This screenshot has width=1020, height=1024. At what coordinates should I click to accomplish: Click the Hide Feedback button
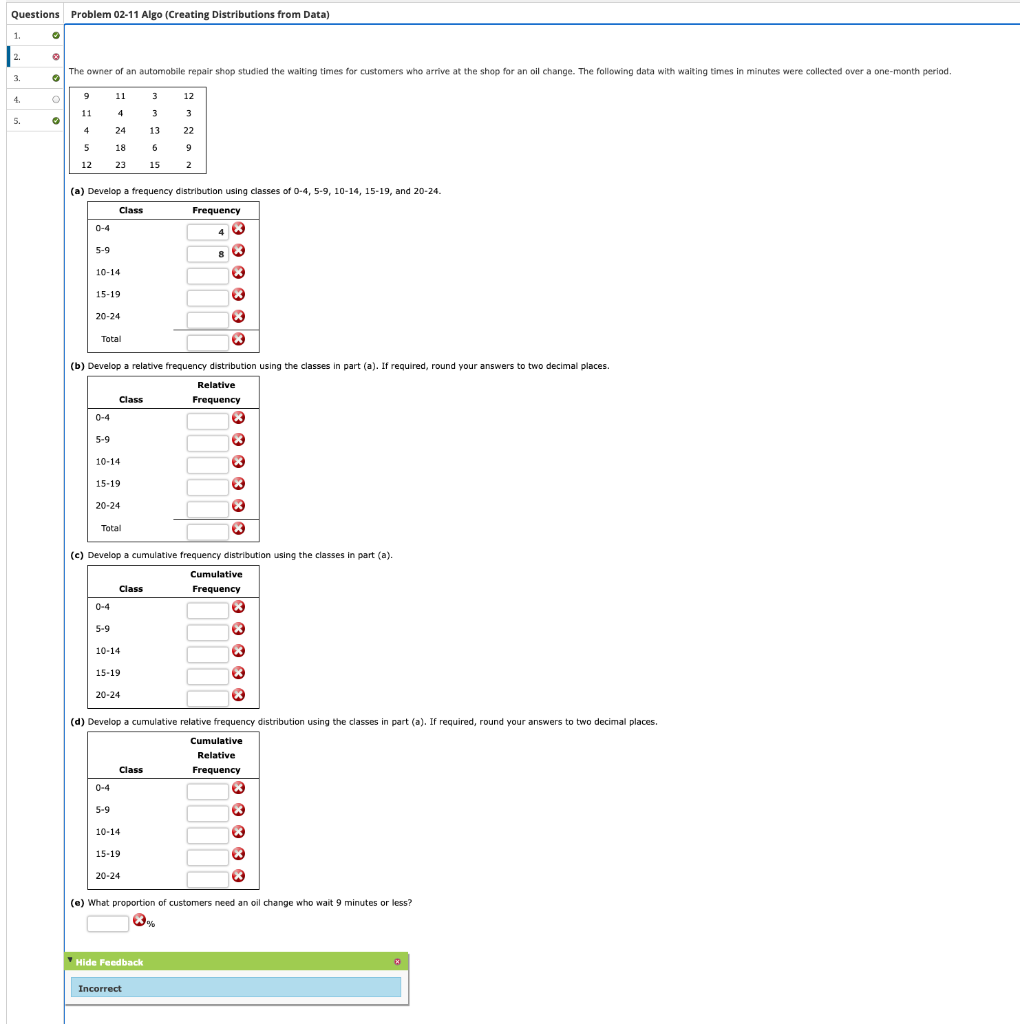[110, 961]
